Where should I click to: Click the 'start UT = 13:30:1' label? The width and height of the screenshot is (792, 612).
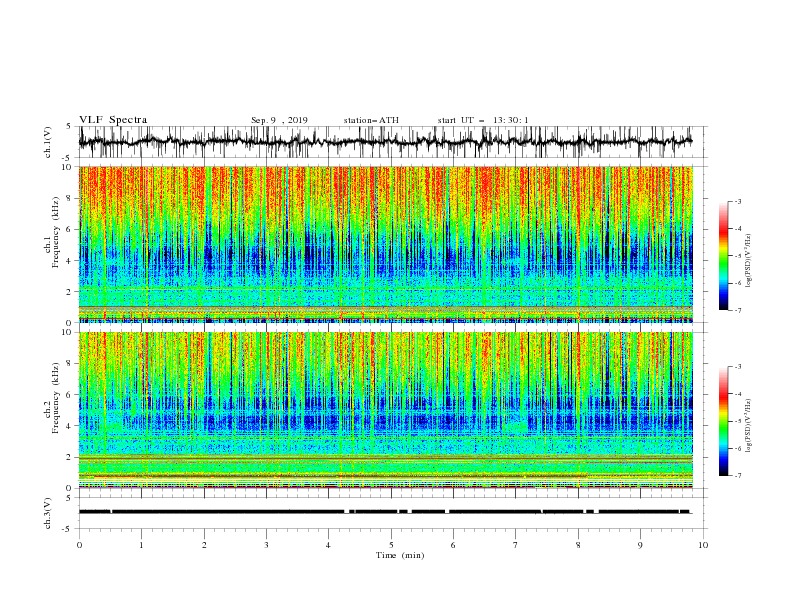[x=483, y=120]
